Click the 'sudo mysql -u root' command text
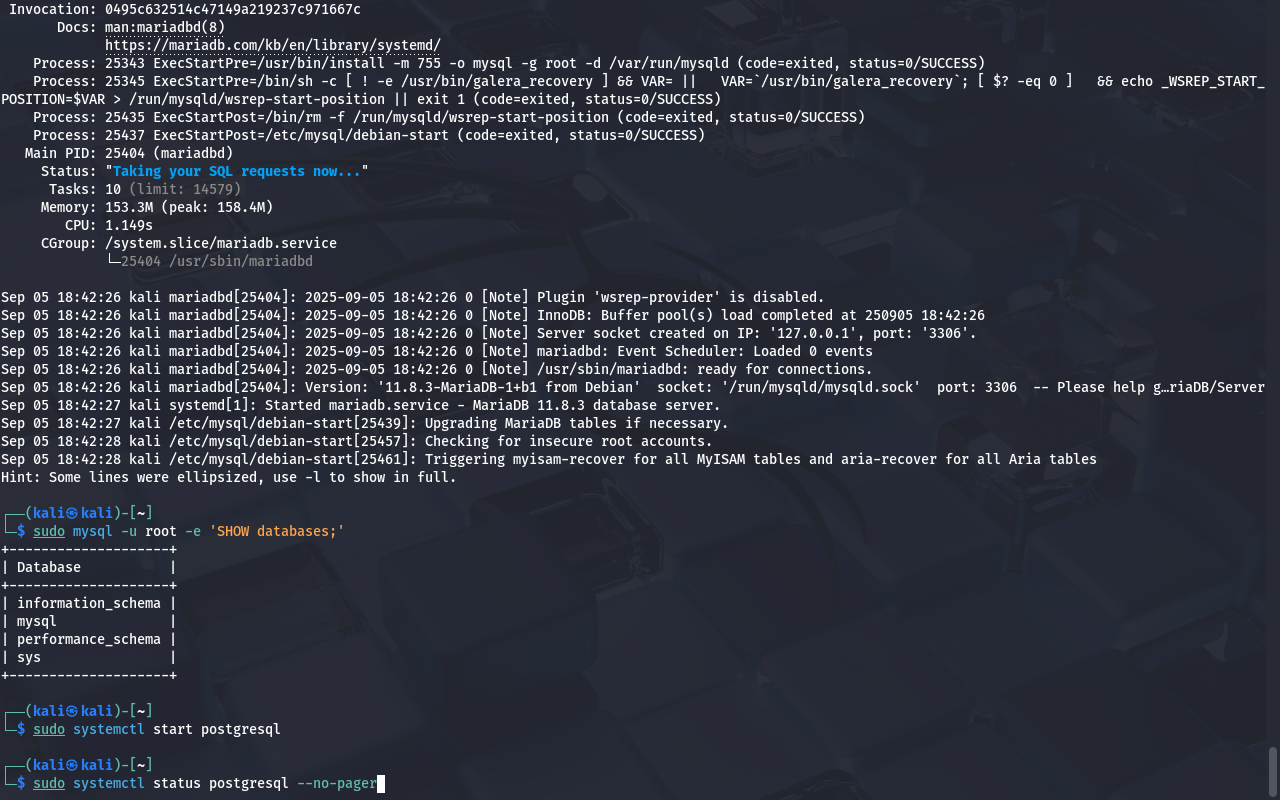The height and width of the screenshot is (800, 1280). (x=105, y=531)
